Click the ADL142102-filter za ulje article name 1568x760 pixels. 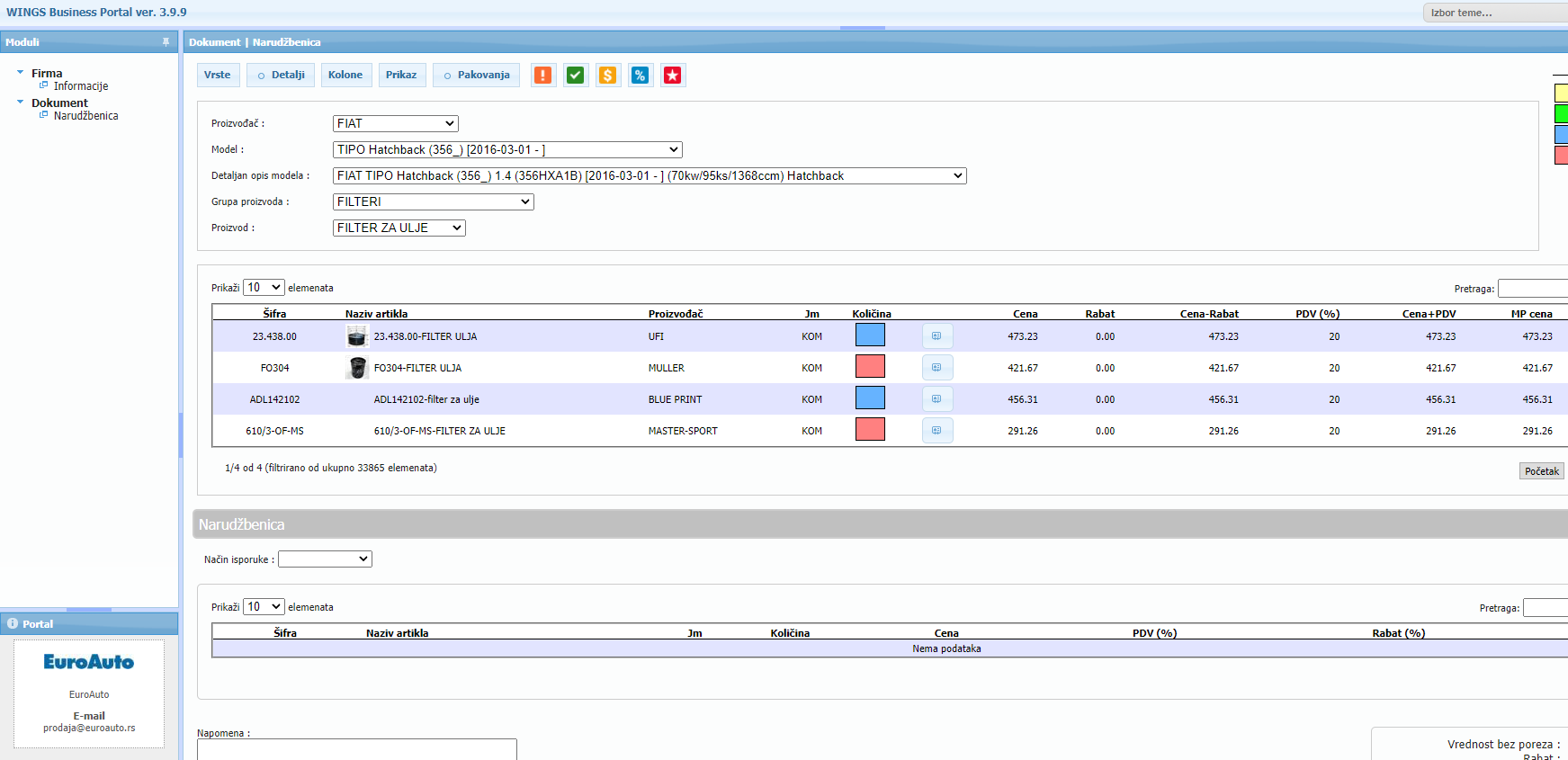click(426, 399)
